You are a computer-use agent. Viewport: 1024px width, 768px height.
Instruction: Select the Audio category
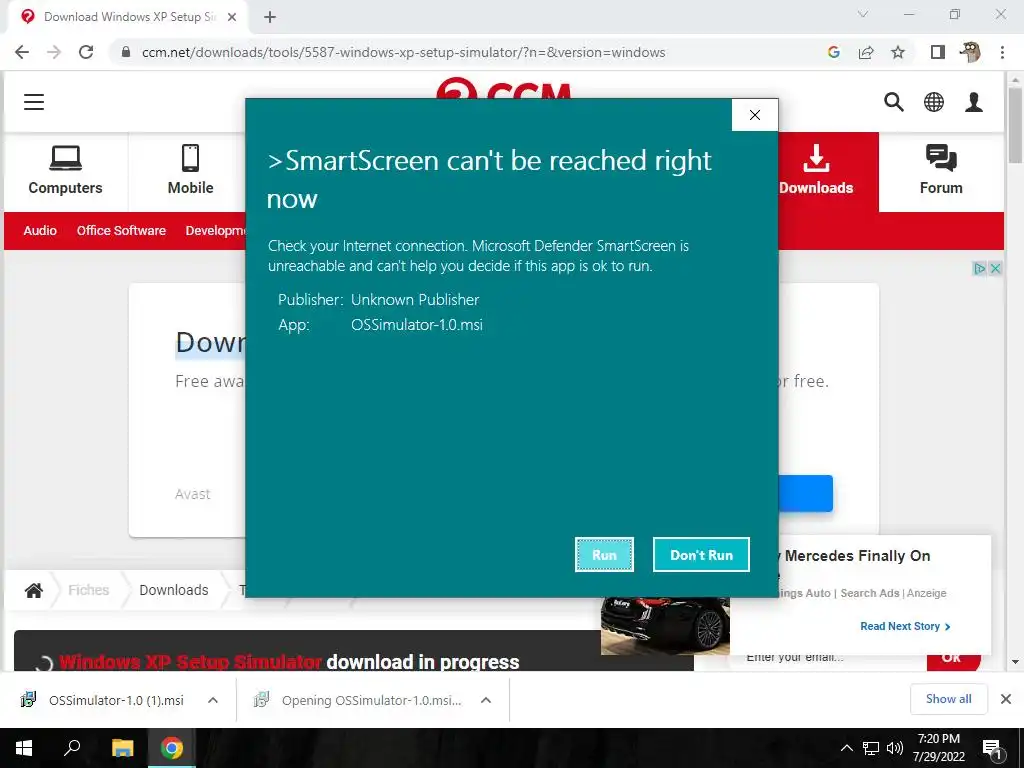tap(40, 231)
